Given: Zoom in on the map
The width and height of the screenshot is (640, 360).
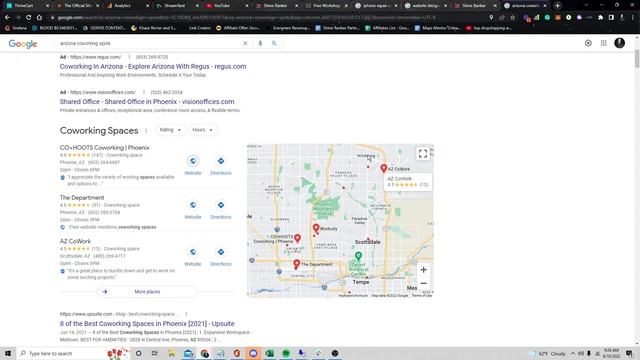Looking at the screenshot, I should [423, 270].
